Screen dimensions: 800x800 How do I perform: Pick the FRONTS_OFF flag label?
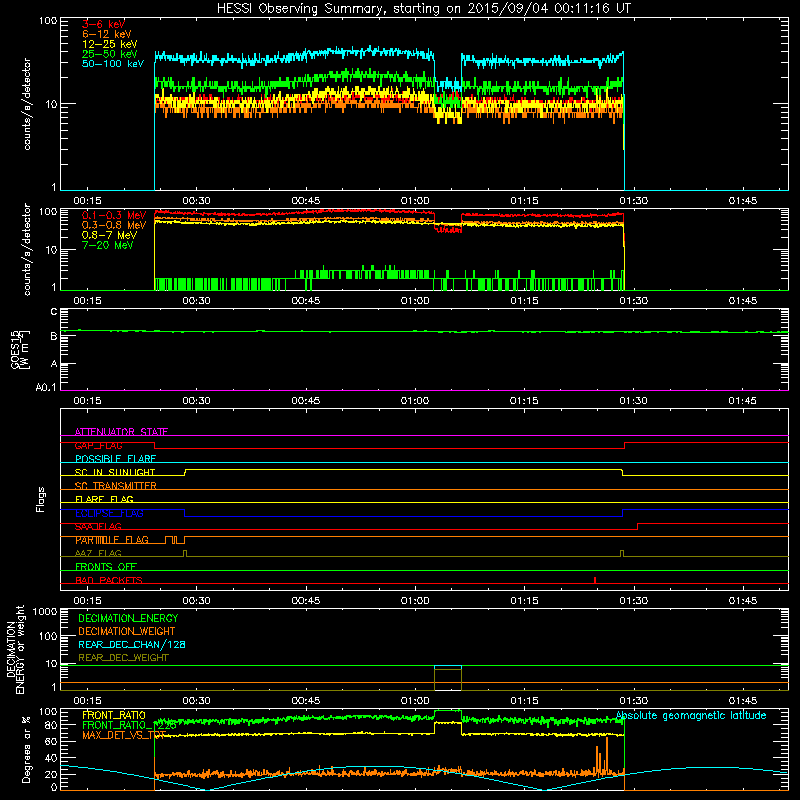[106, 567]
